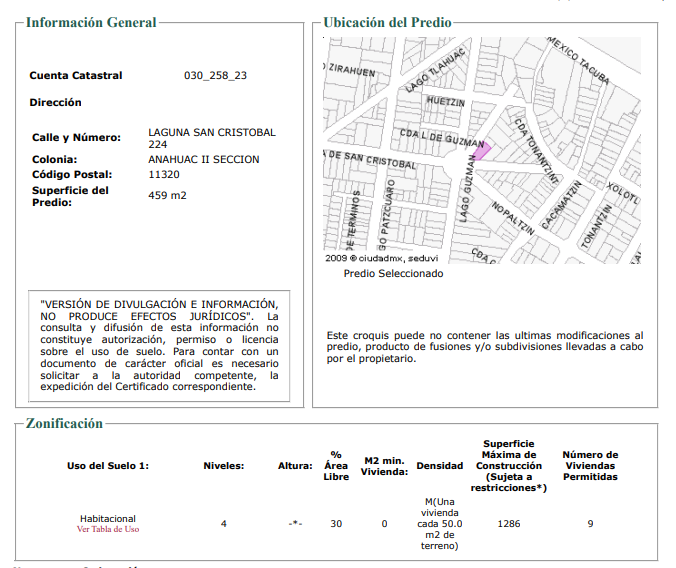The height and width of the screenshot is (568, 676).
Task: Click Número de Viviendas Permitidas header
Action: coord(590,466)
